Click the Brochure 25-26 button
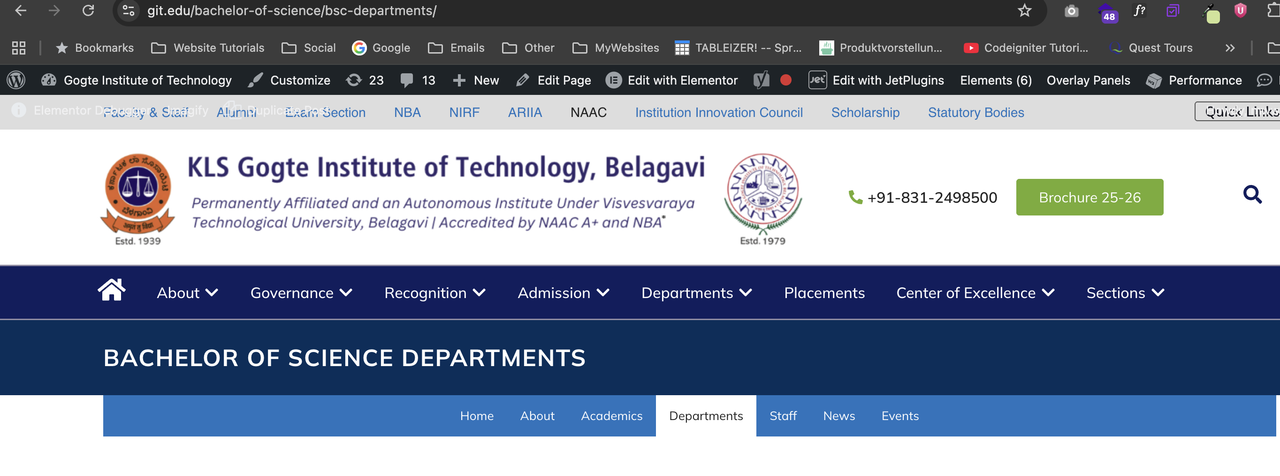1280x476 pixels. pyautogui.click(x=1090, y=197)
